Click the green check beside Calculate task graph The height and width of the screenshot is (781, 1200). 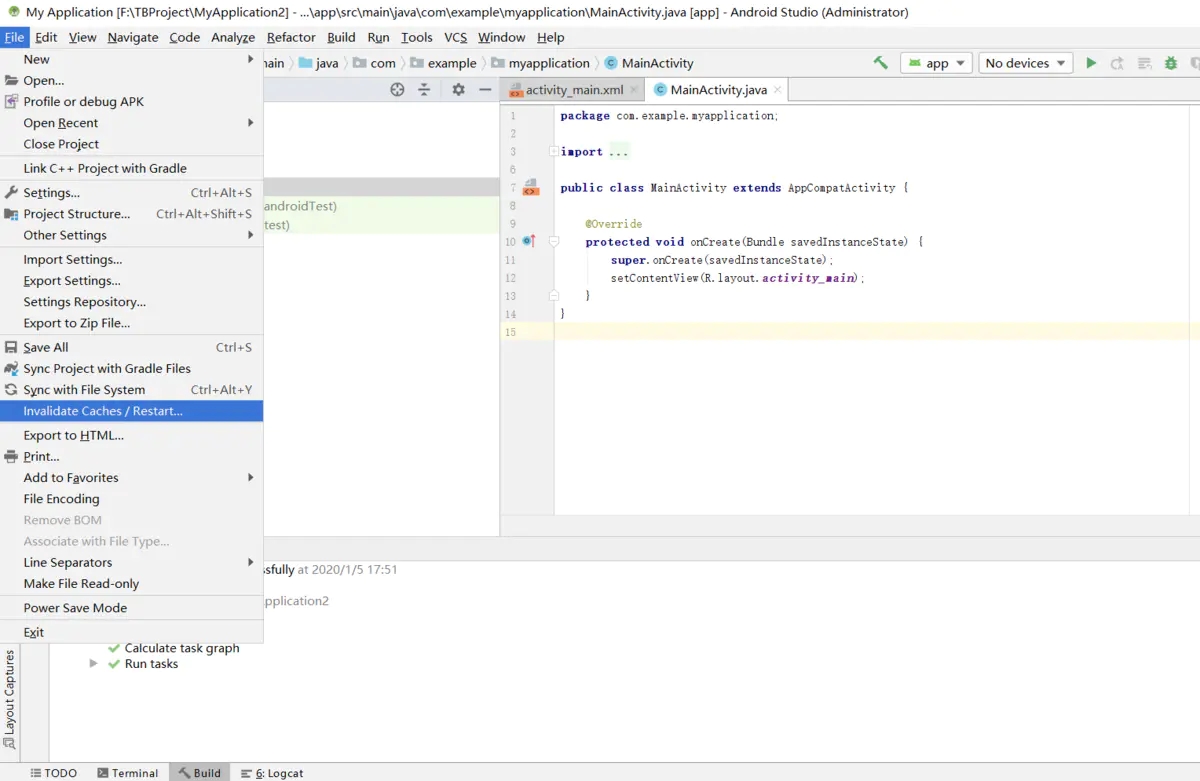114,648
